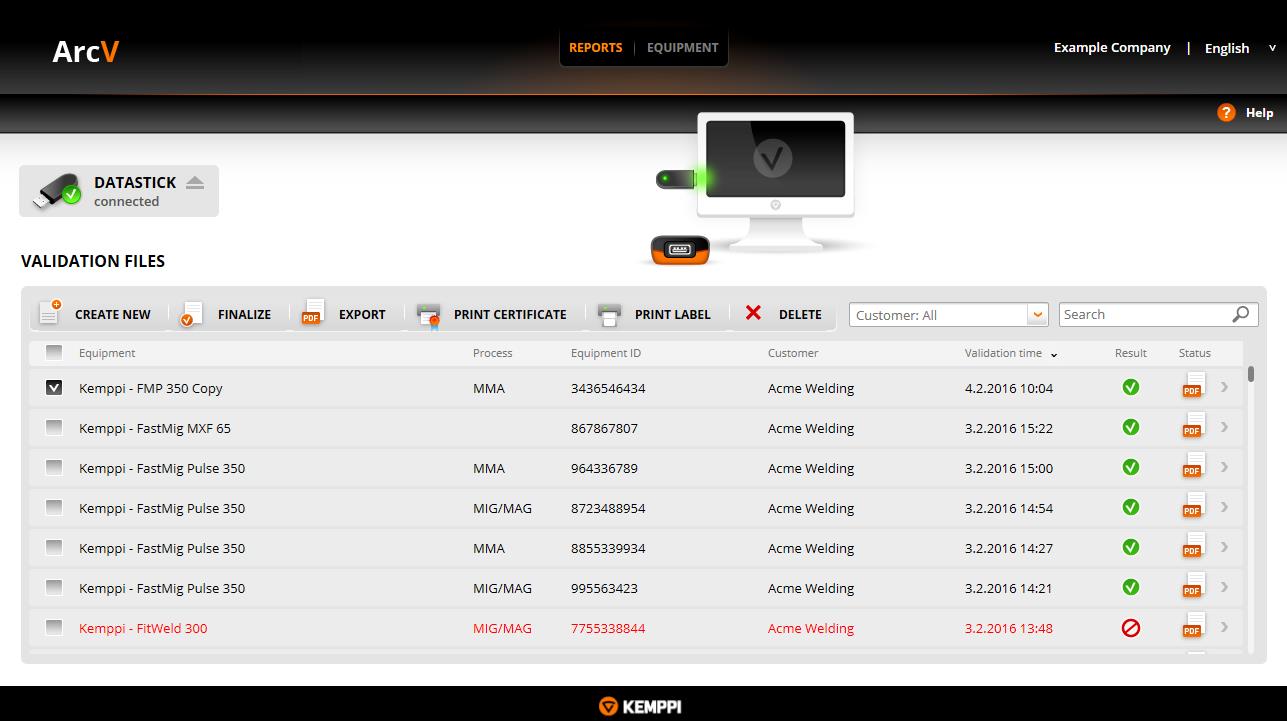The image size is (1287, 721).
Task: Click the DataStick connected USB icon
Action: [x=57, y=190]
